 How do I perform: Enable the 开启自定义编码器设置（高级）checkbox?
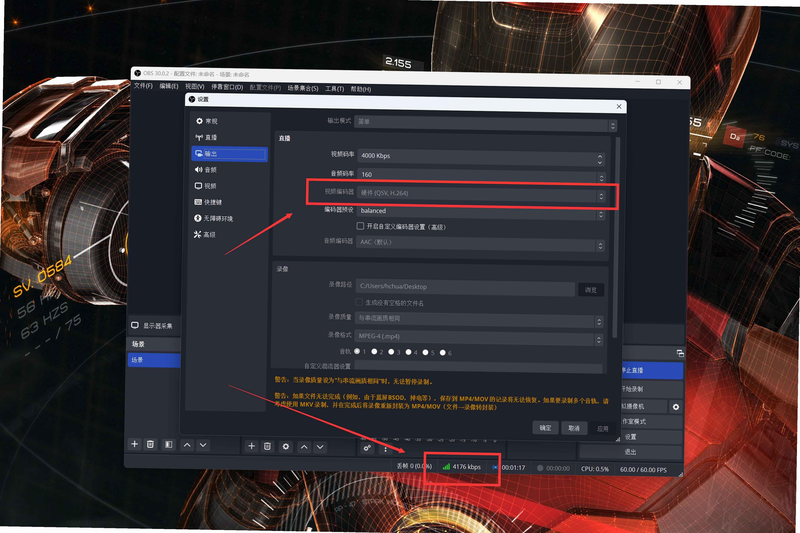click(x=360, y=225)
